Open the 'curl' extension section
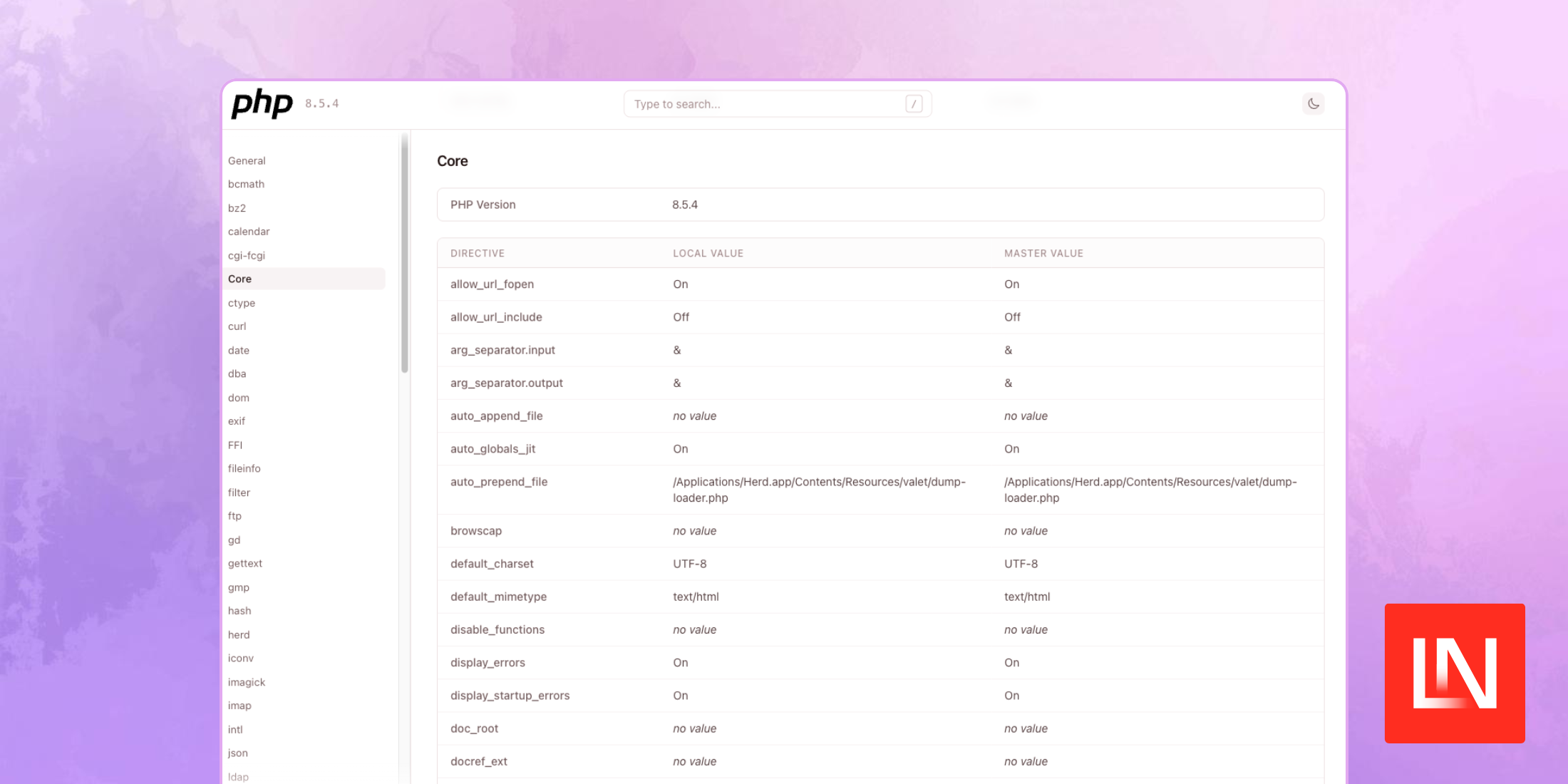Screen dimensions: 1568x784 pyautogui.click(x=237, y=326)
